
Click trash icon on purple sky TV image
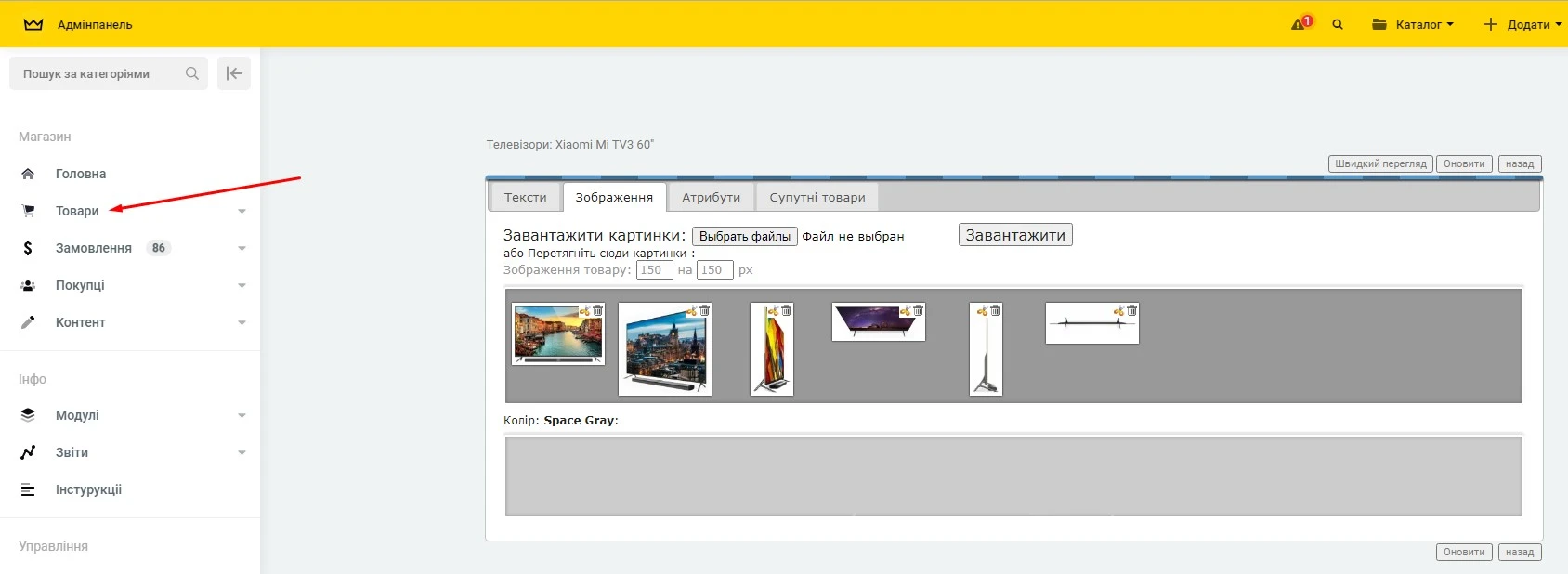click(918, 311)
